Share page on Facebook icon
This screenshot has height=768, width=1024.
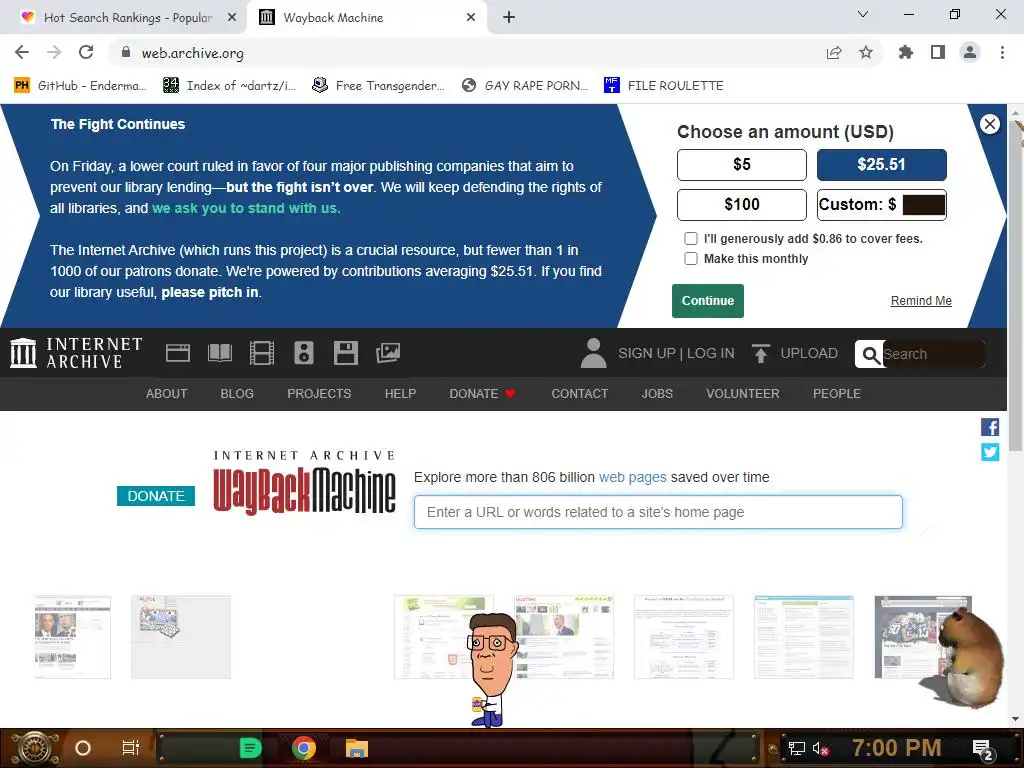point(990,427)
